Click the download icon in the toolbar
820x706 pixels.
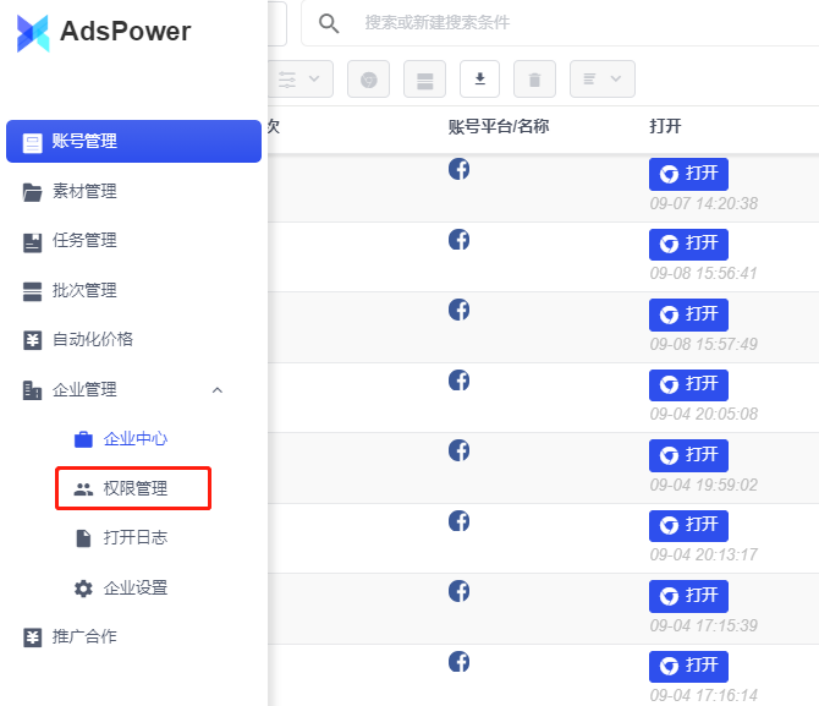[479, 79]
